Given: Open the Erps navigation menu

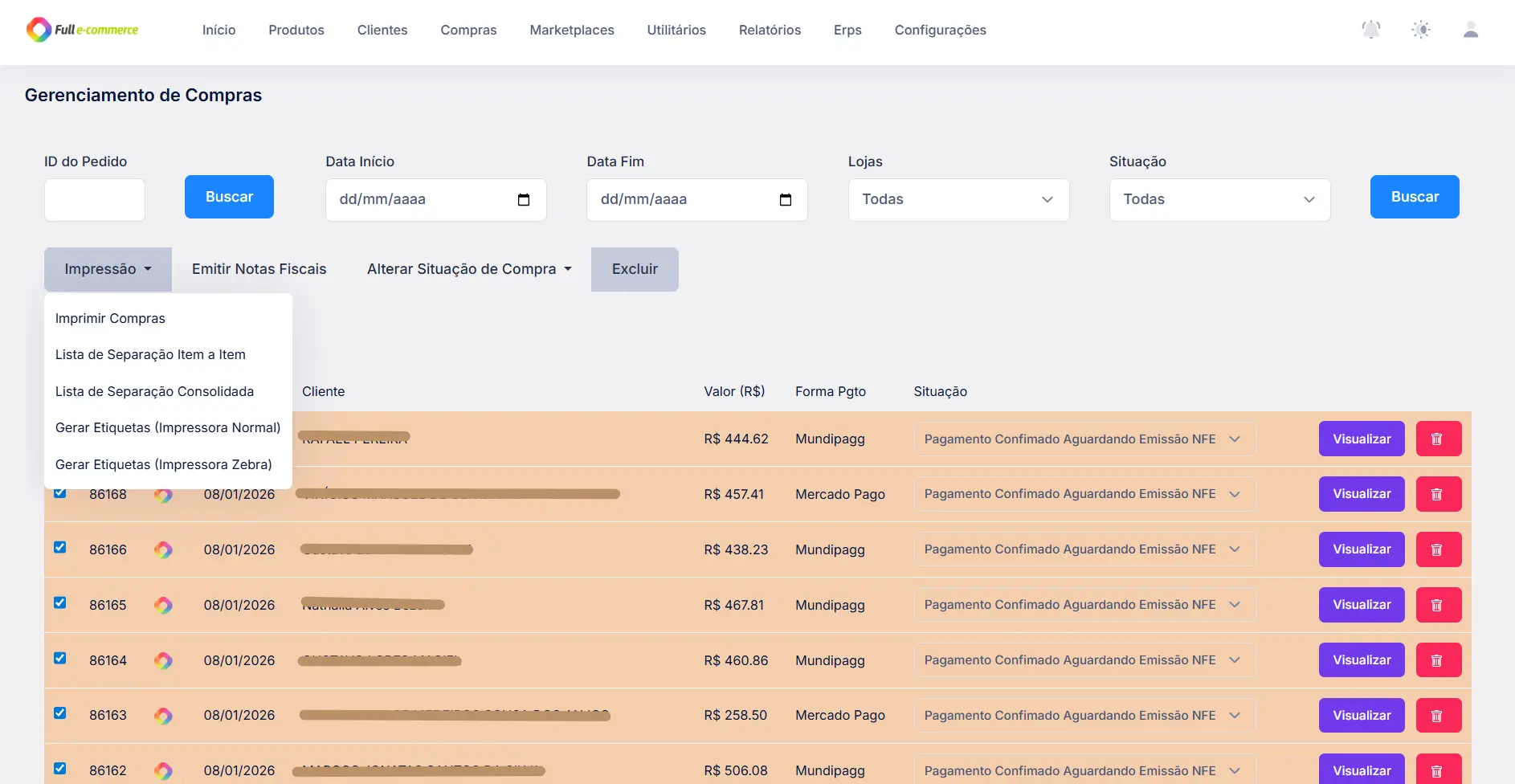Looking at the screenshot, I should point(847,30).
